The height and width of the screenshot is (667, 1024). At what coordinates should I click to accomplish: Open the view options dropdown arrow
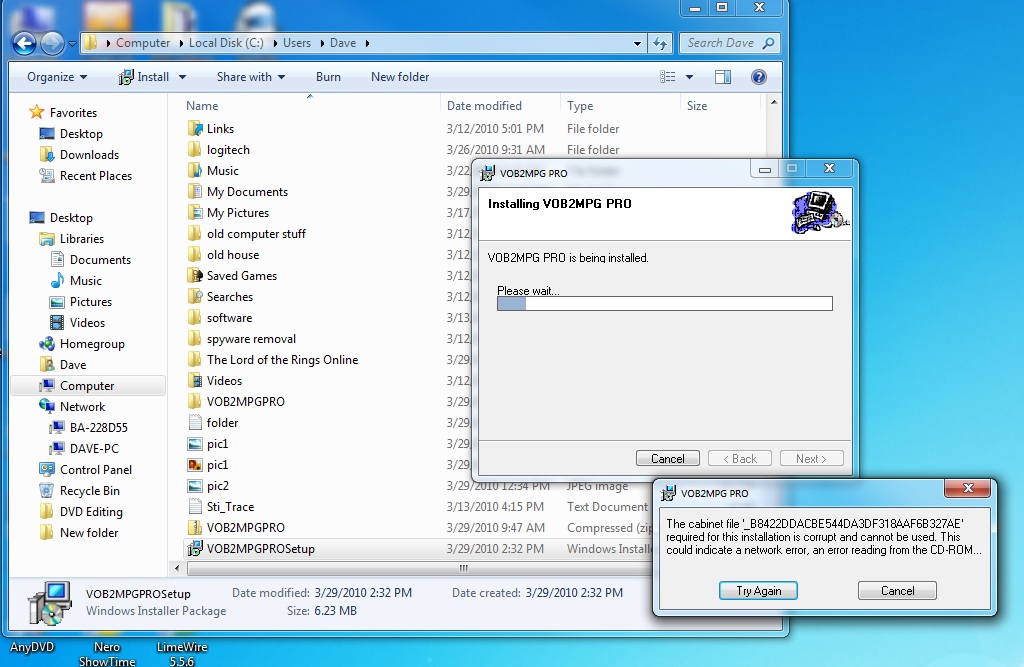(689, 77)
